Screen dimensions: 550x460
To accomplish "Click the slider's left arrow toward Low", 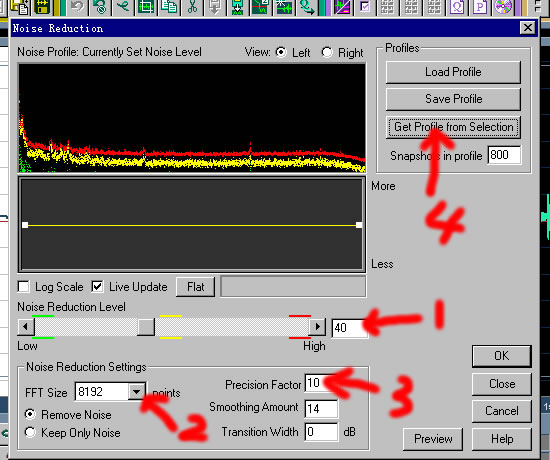I will point(26,327).
